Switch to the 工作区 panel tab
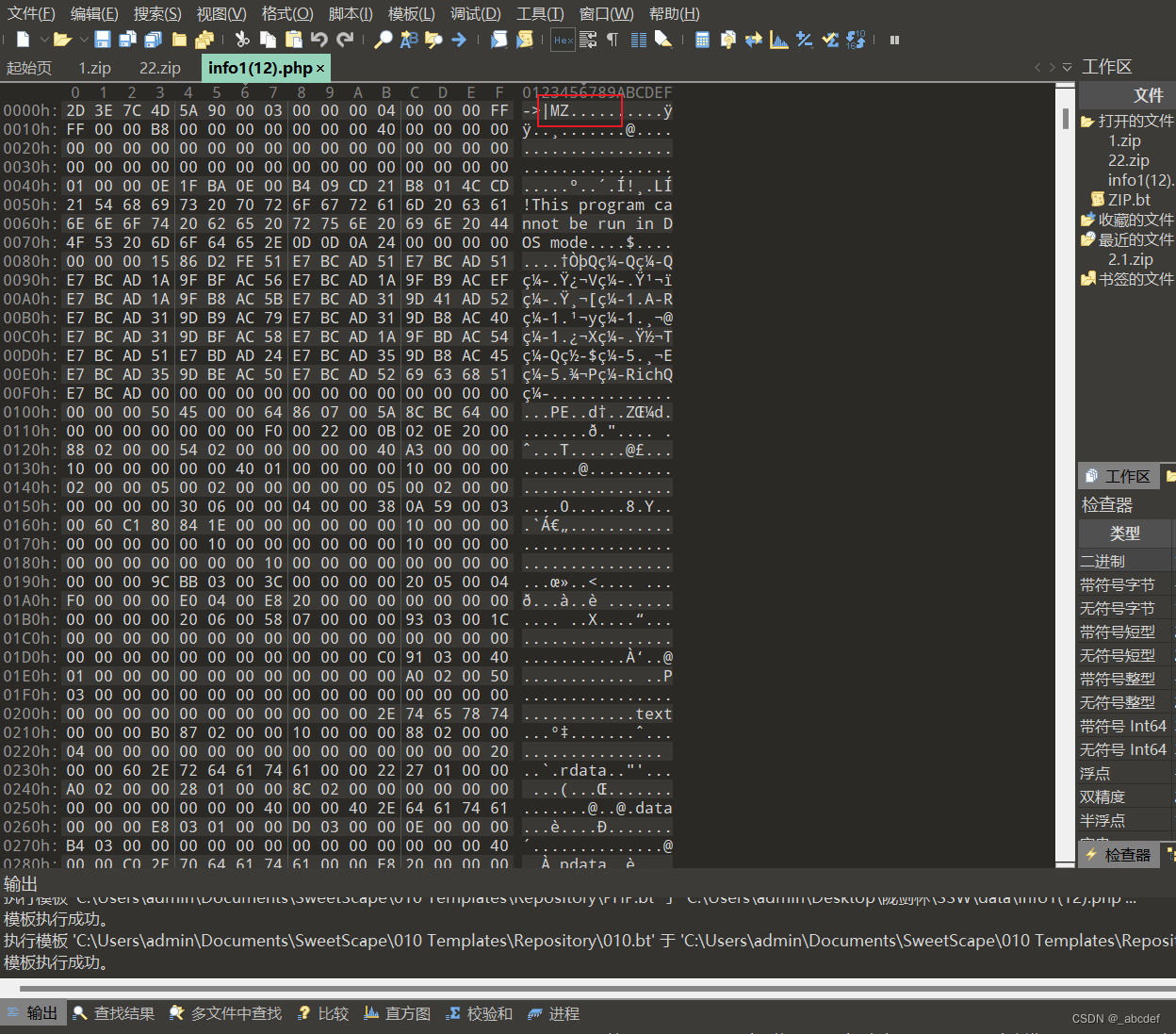The width and height of the screenshot is (1176, 1034). pyautogui.click(x=1119, y=476)
